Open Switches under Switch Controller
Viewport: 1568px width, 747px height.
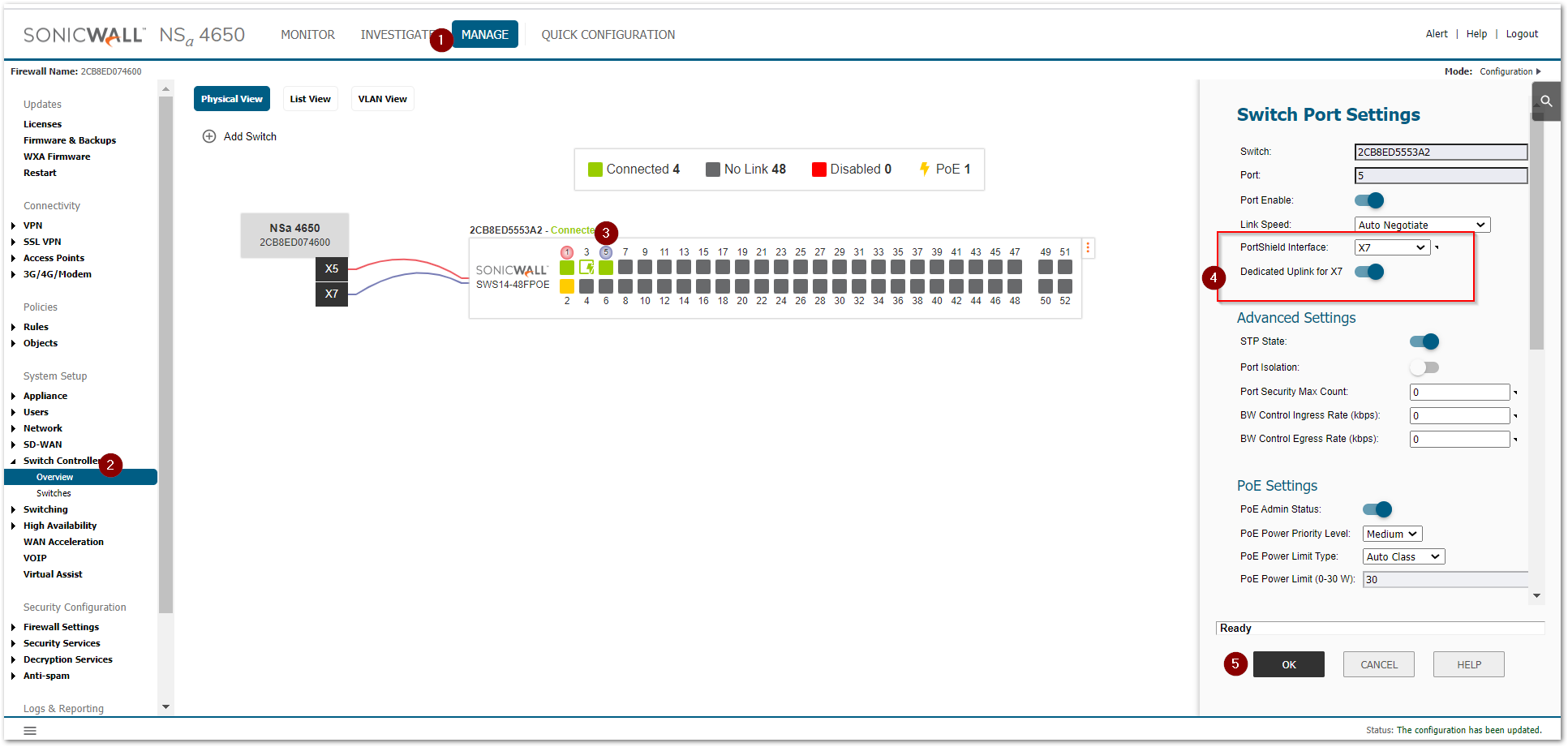point(54,493)
